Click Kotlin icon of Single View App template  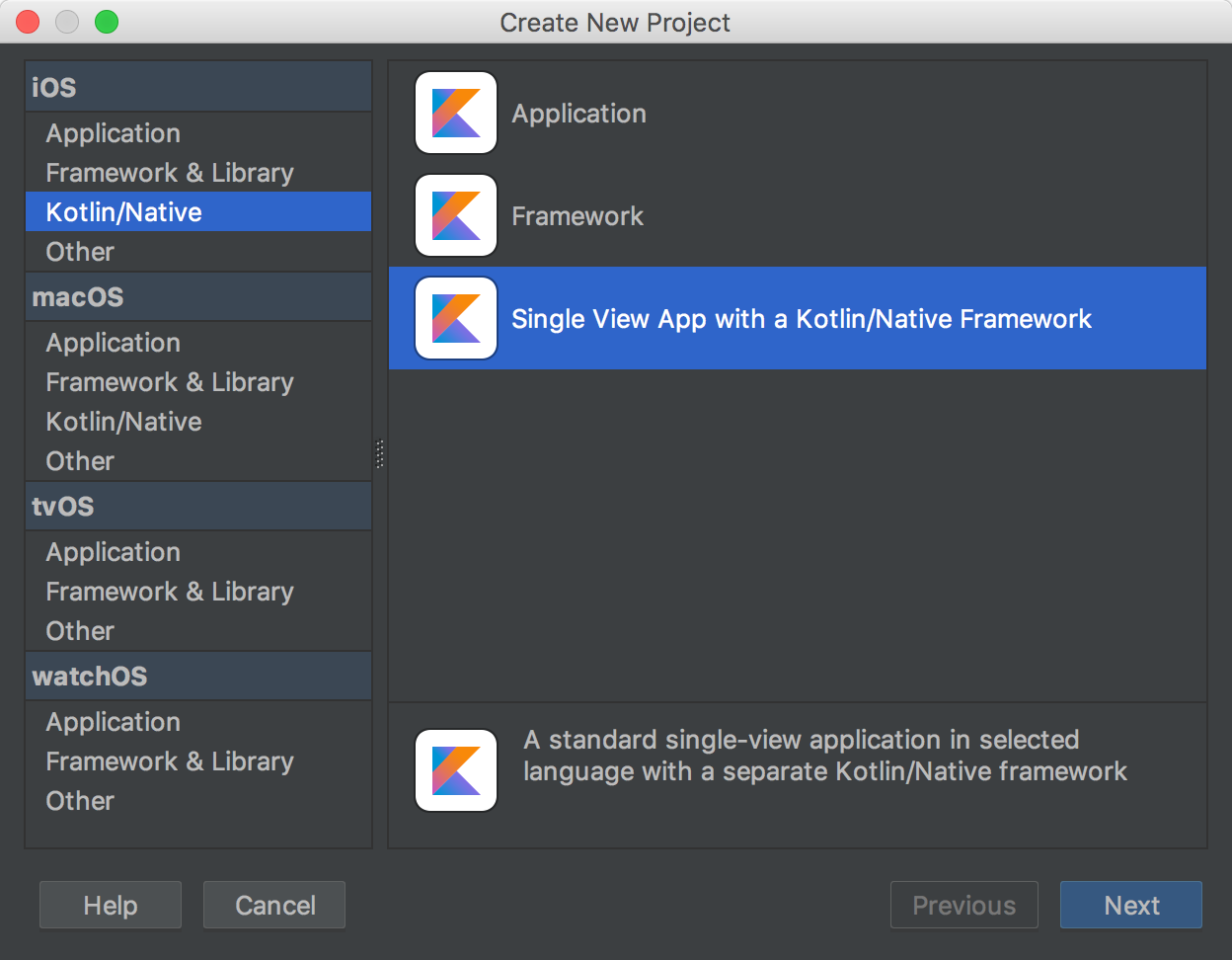click(x=456, y=318)
